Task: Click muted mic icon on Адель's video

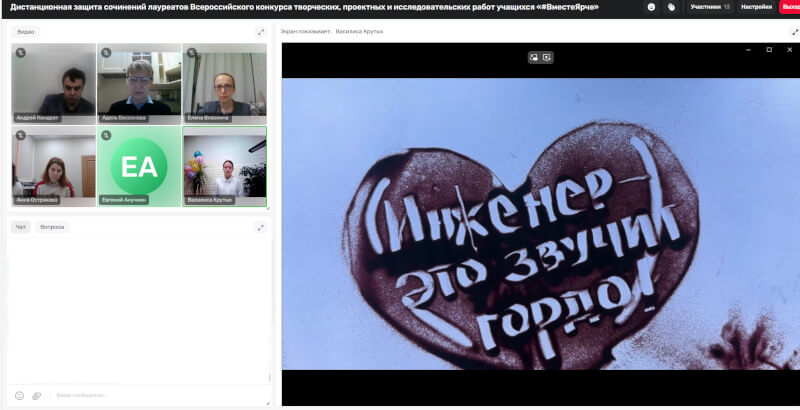Action: [105, 52]
